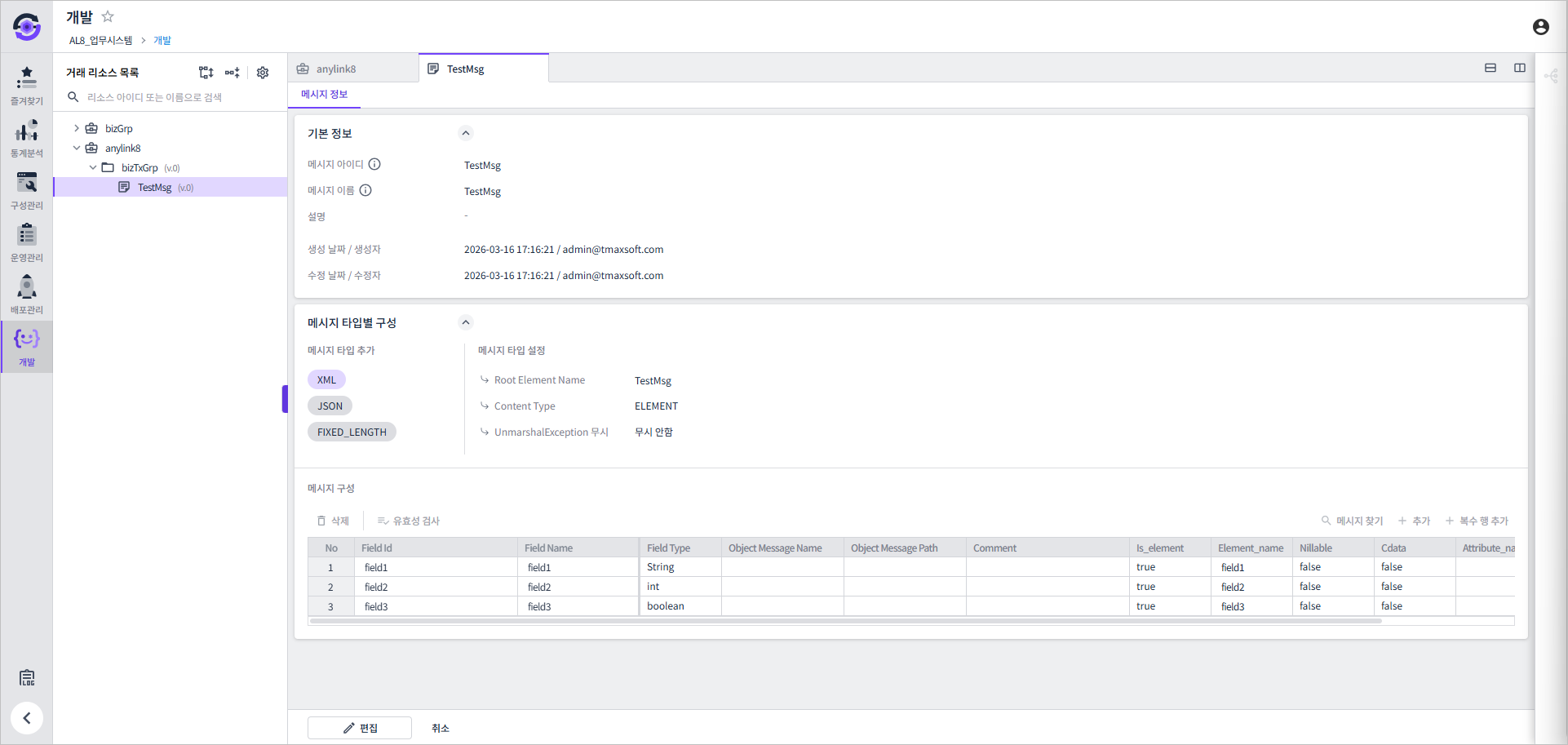This screenshot has width=1568, height=745.
Task: Click the Field Name column header
Action: 578,548
